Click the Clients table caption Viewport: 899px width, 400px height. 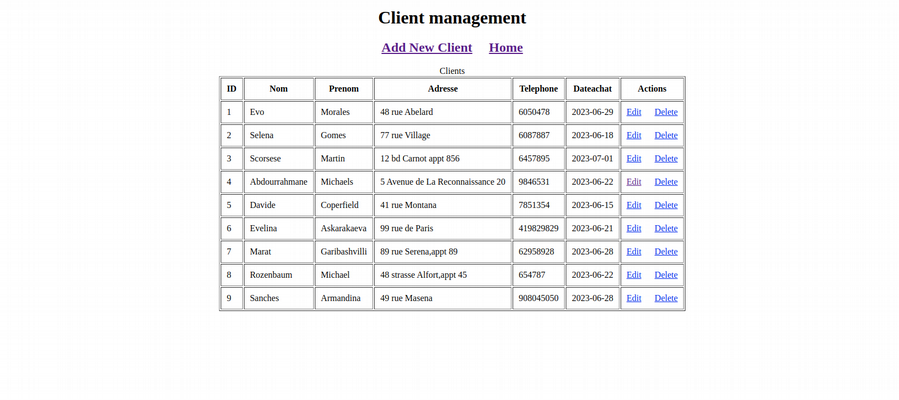coord(452,71)
